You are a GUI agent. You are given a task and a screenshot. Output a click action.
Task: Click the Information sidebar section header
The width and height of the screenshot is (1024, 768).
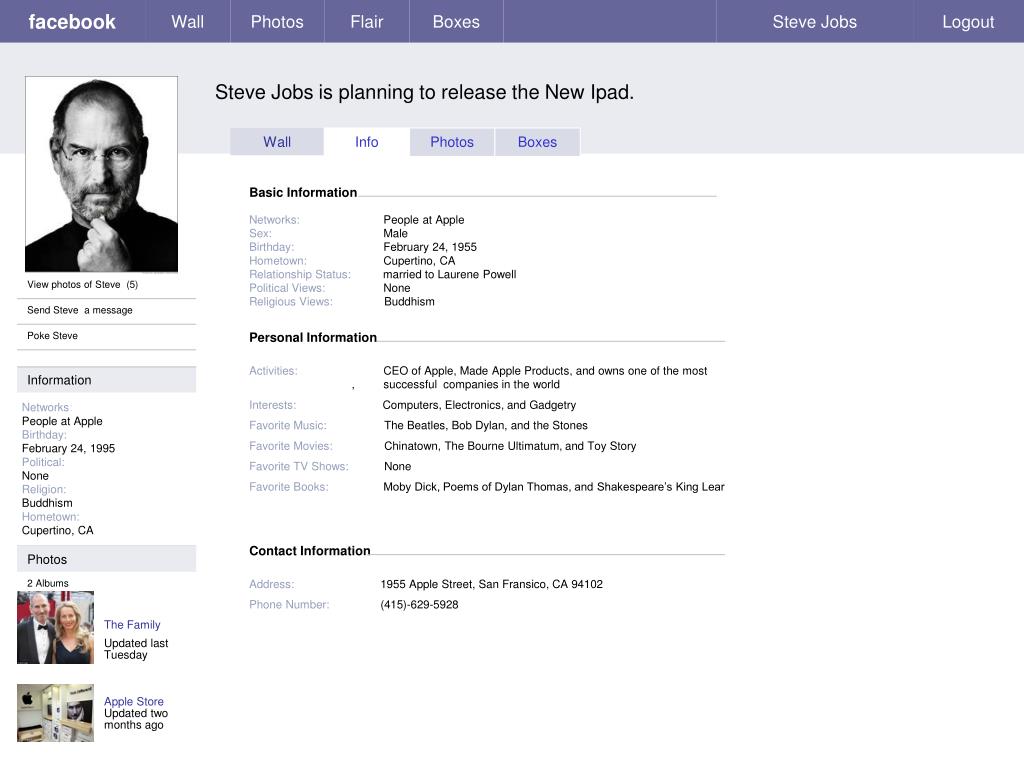(106, 379)
